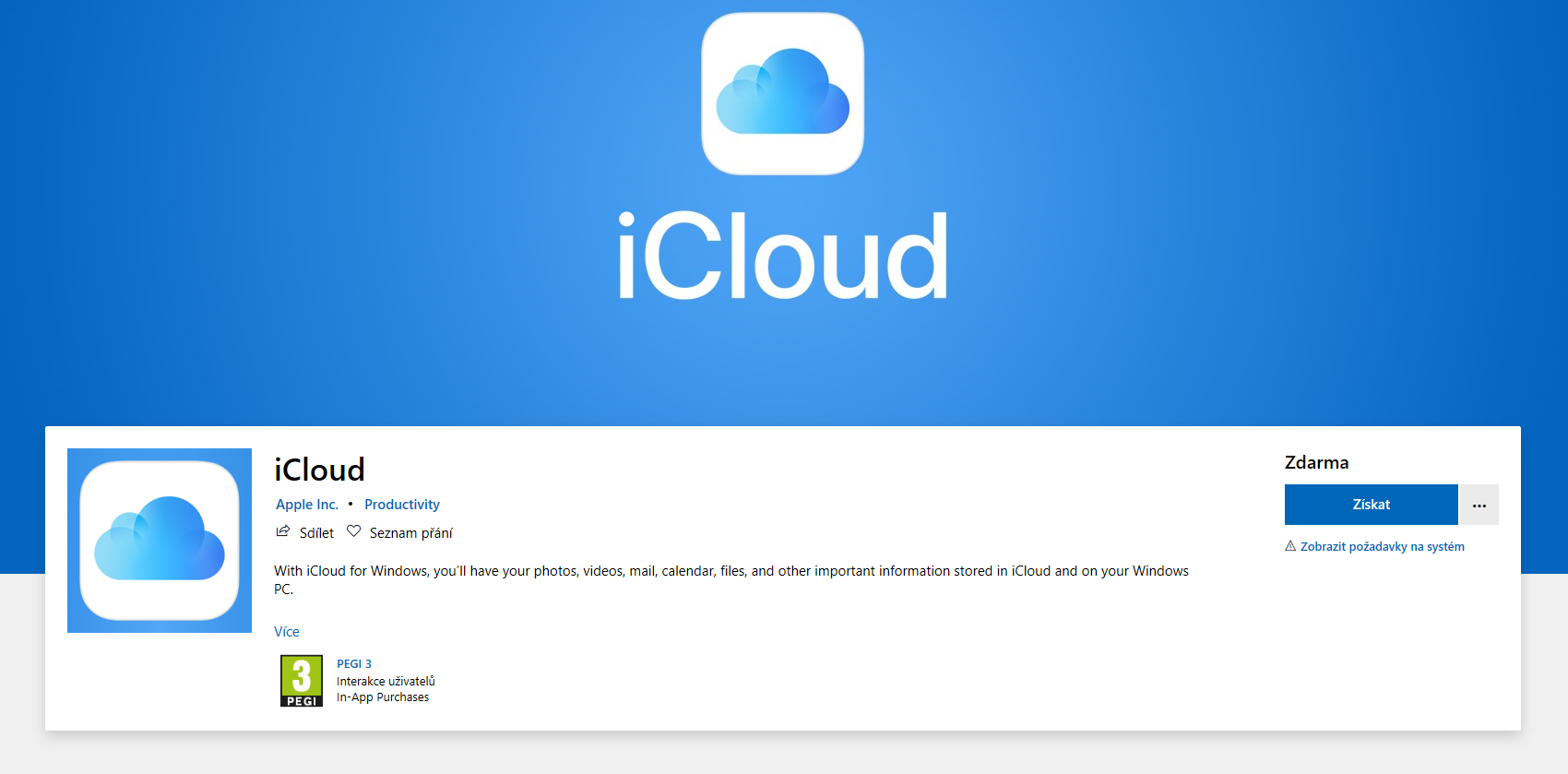Click the large white iCloud banner title
Viewport: 1568px width, 774px height.
point(782,256)
